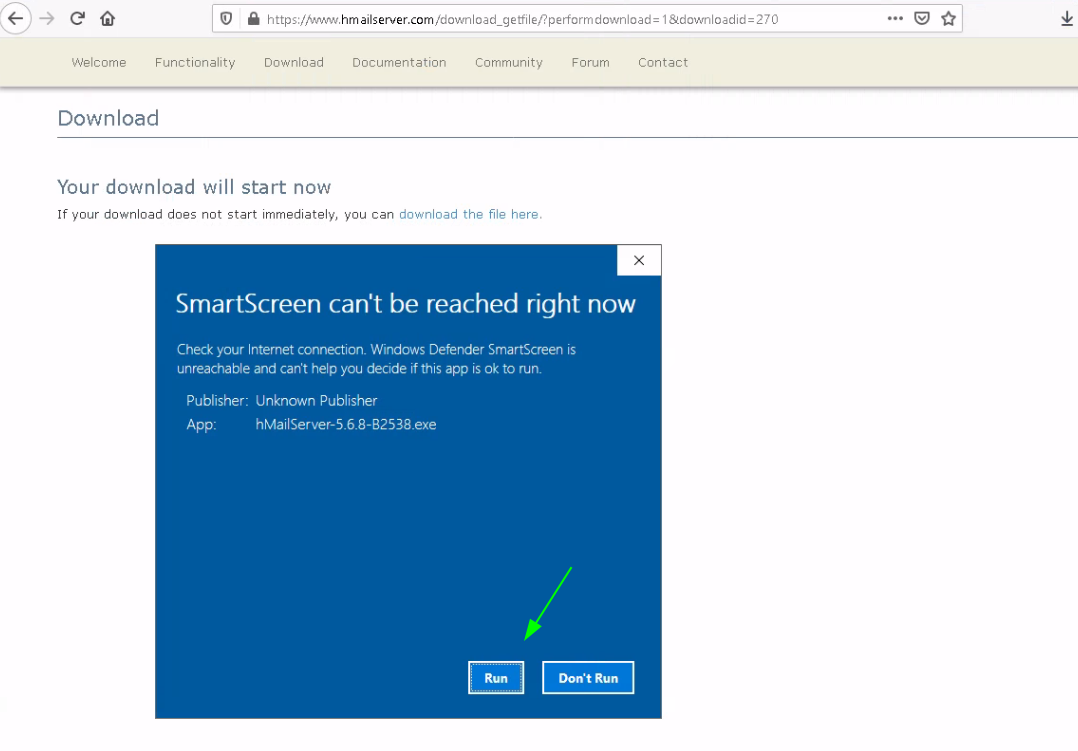This screenshot has height=751, width=1078.
Task: Show site security info via padlock icon
Action: [x=253, y=19]
